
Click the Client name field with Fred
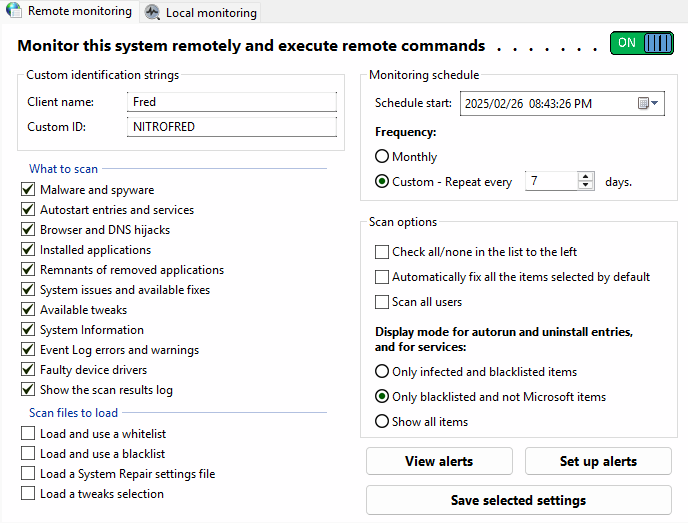click(232, 102)
